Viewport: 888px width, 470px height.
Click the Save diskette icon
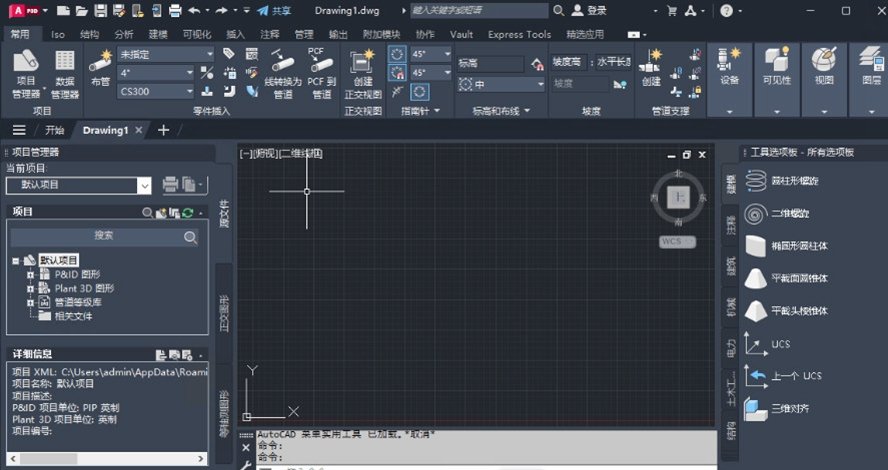100,10
